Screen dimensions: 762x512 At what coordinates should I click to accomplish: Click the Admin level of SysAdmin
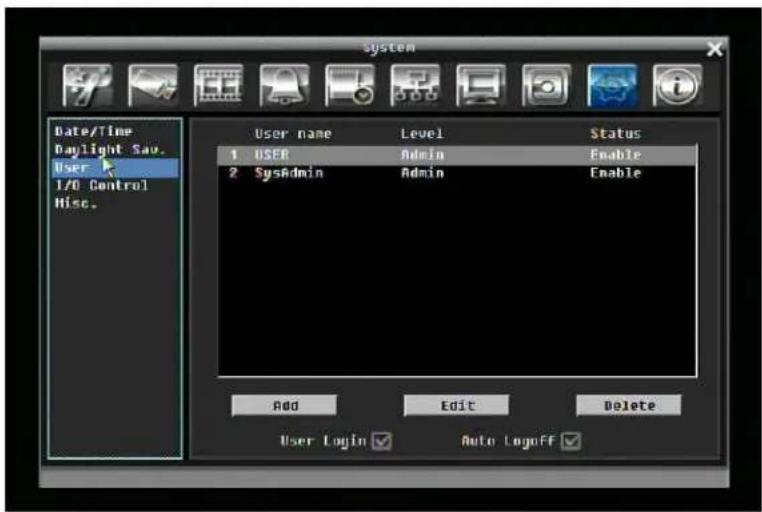coord(422,173)
